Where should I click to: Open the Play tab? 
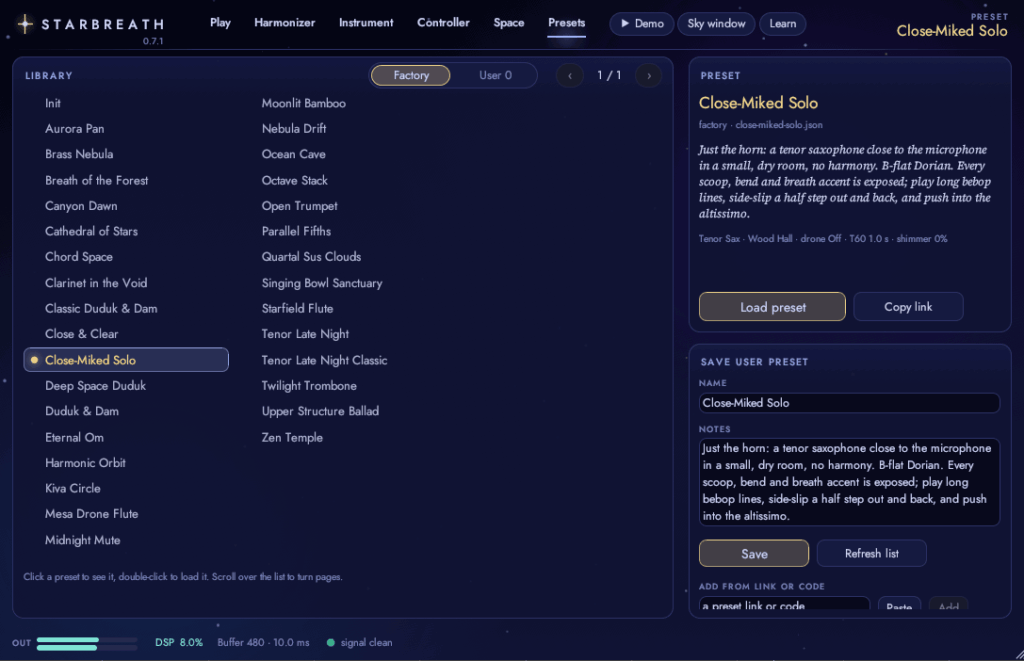coord(220,23)
